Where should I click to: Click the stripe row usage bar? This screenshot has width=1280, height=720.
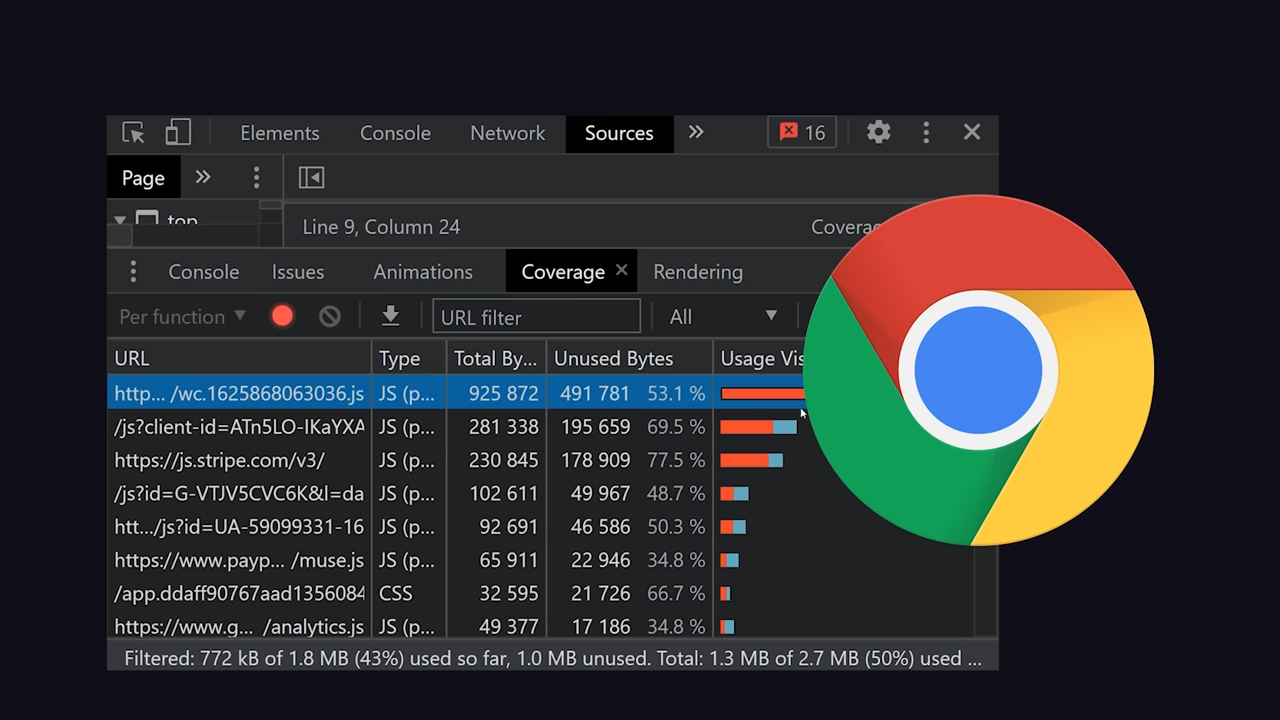coord(751,460)
